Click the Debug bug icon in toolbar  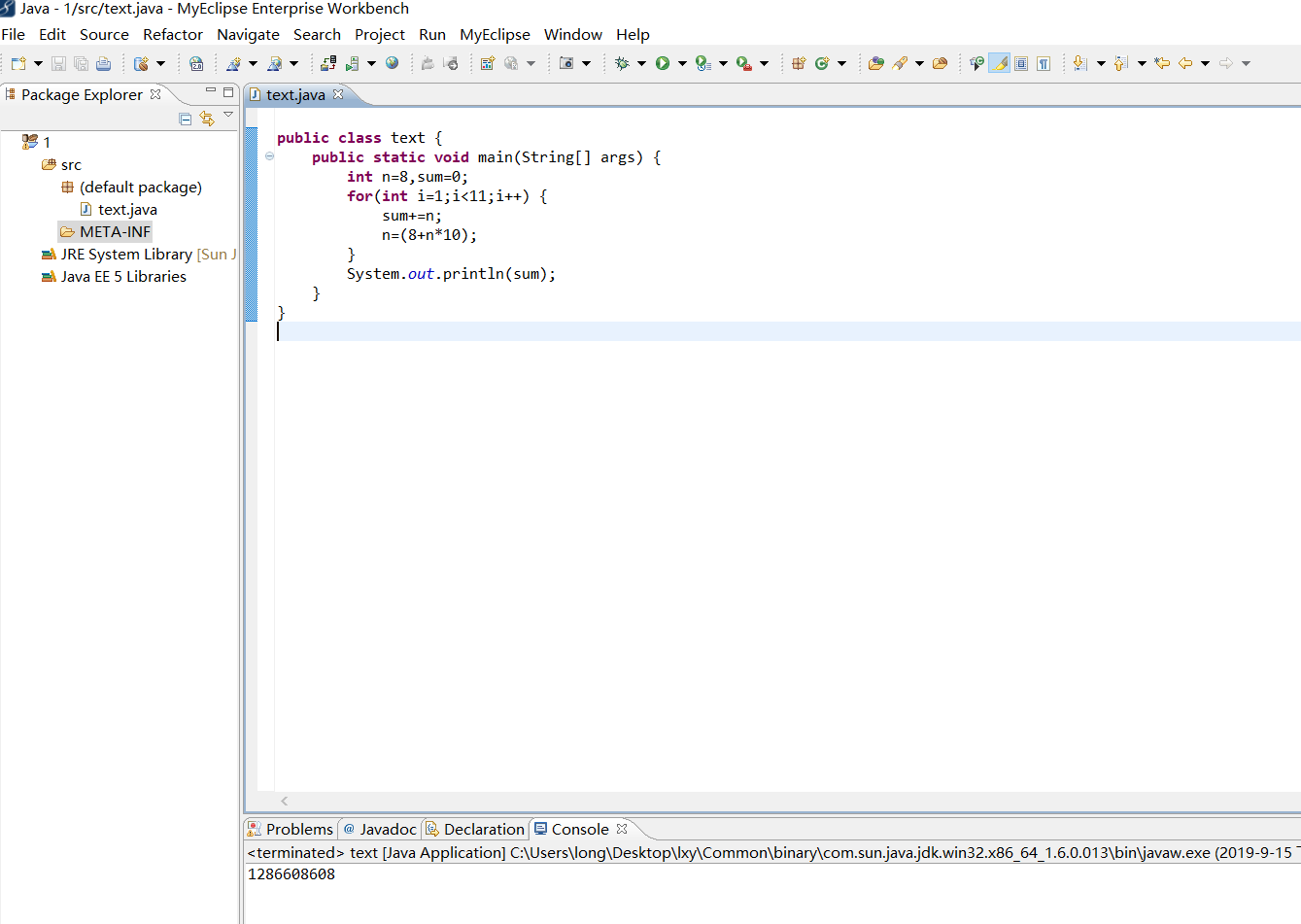(x=622, y=63)
